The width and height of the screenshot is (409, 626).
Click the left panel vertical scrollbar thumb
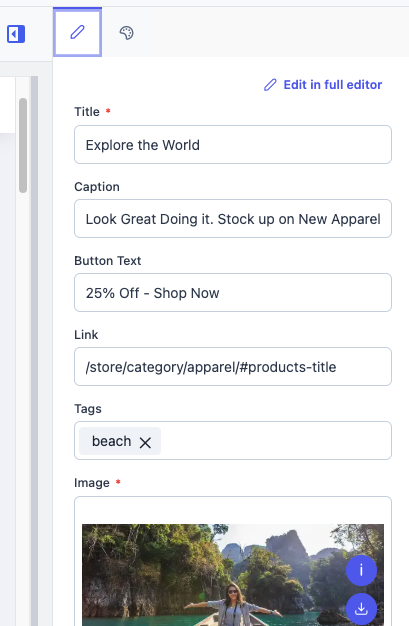[23, 145]
